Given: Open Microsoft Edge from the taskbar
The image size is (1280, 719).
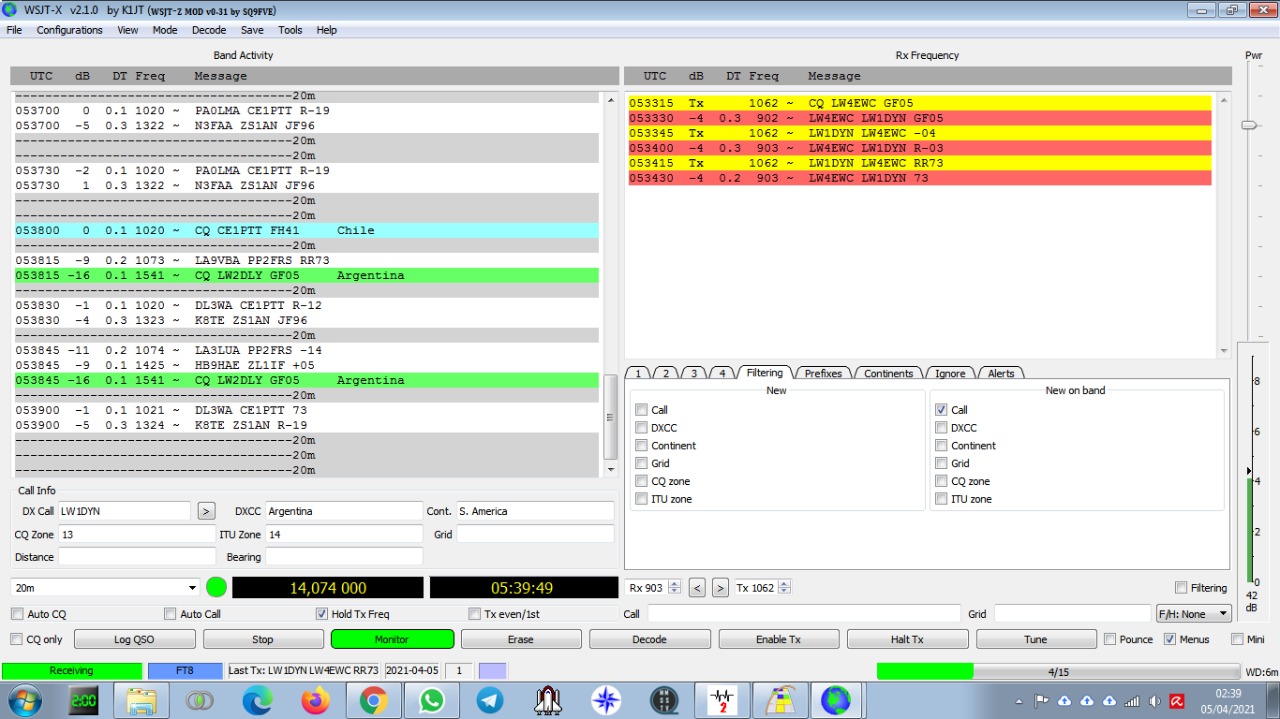Looking at the screenshot, I should coord(257,701).
